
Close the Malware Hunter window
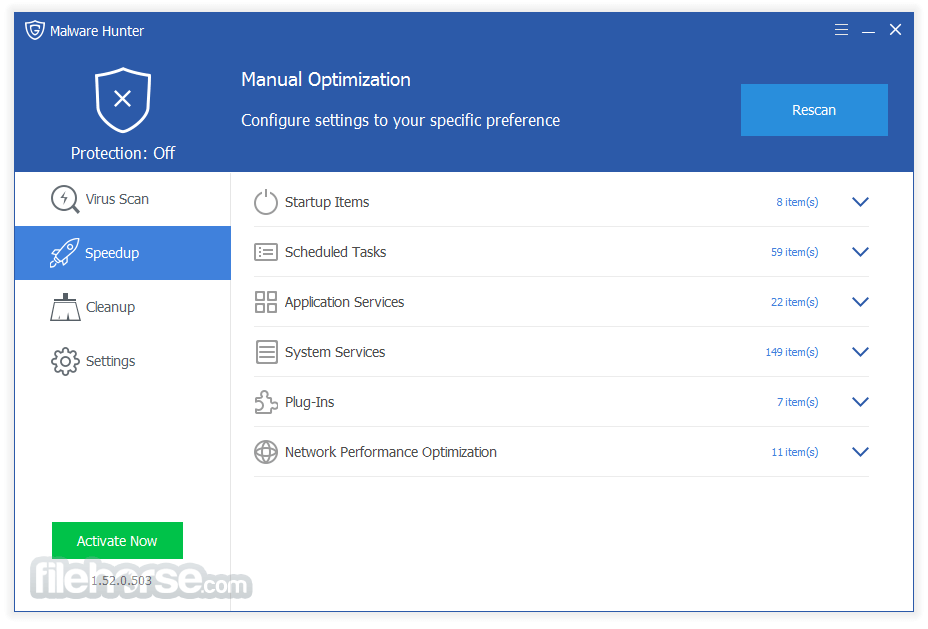895,30
